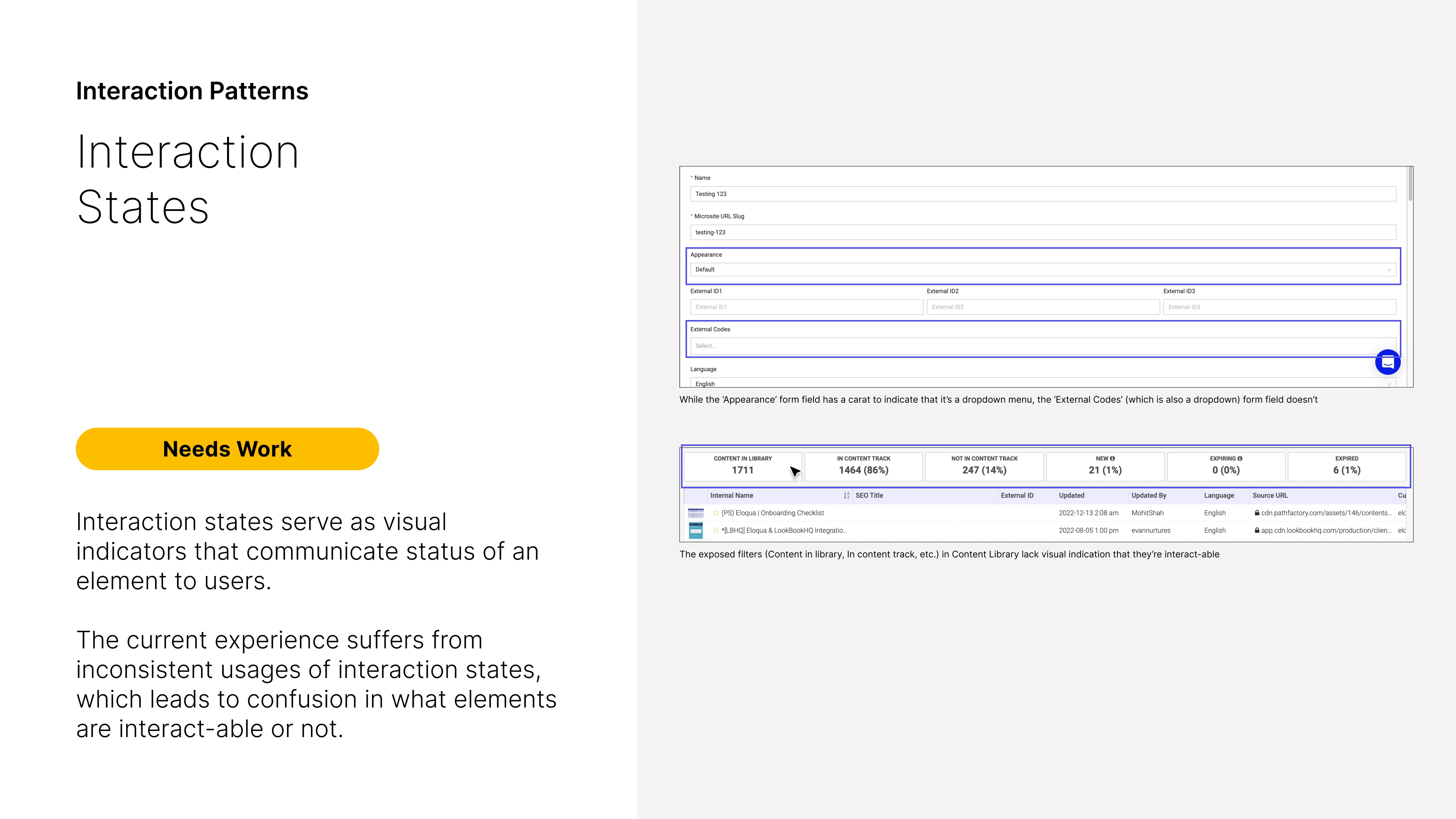Star the *[LBHQ] Eloqua & LookBookHQ row

[715, 531]
